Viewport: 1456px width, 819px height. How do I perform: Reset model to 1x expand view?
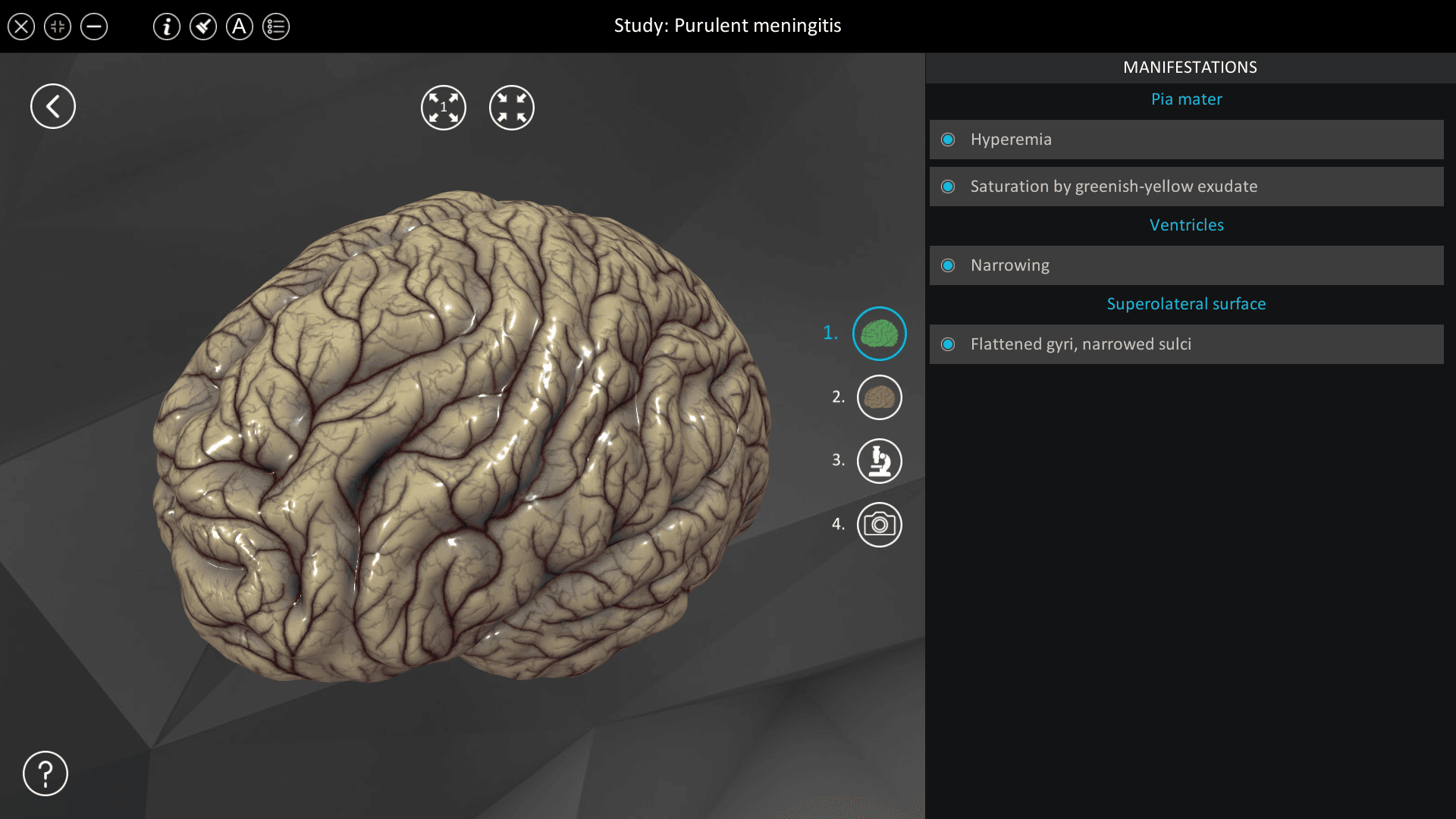tap(444, 108)
